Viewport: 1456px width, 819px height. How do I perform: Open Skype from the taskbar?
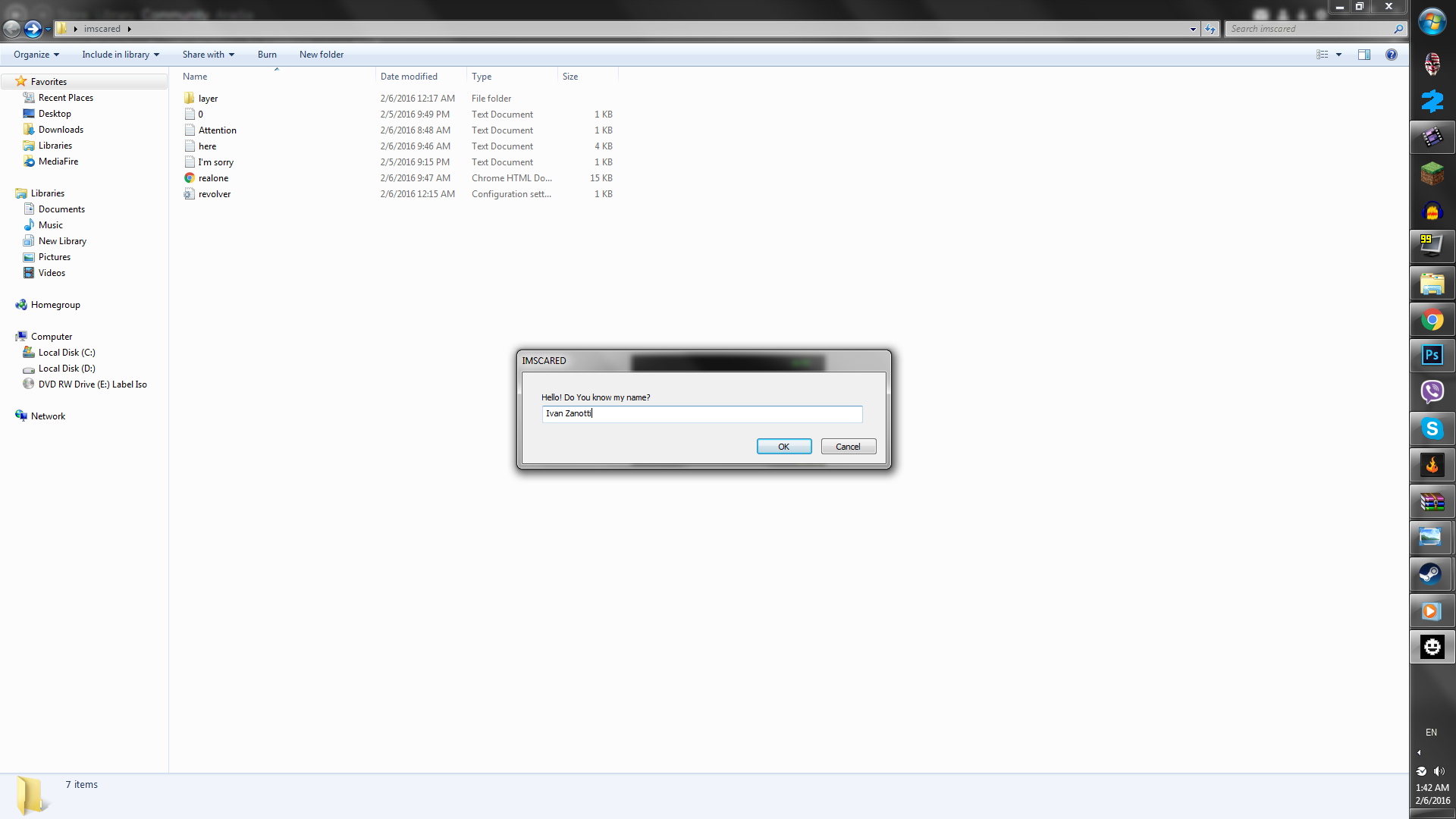(x=1432, y=429)
